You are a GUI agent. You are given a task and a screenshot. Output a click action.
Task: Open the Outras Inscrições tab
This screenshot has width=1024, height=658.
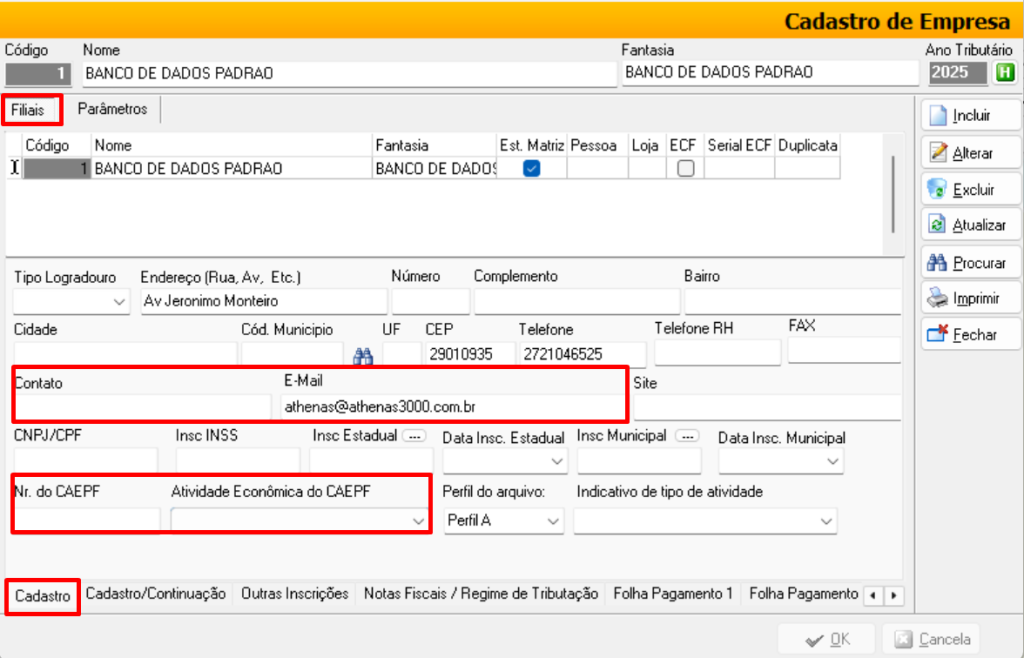[295, 594]
